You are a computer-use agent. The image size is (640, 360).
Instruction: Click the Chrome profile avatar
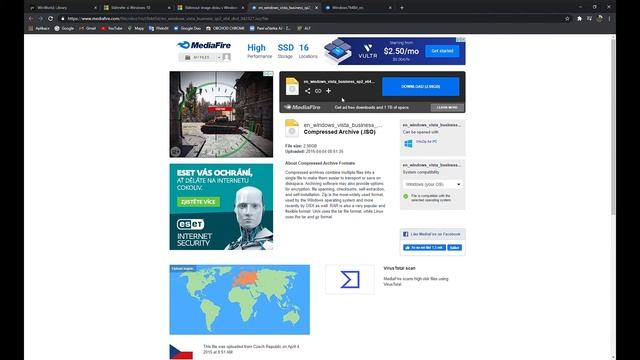[600, 18]
